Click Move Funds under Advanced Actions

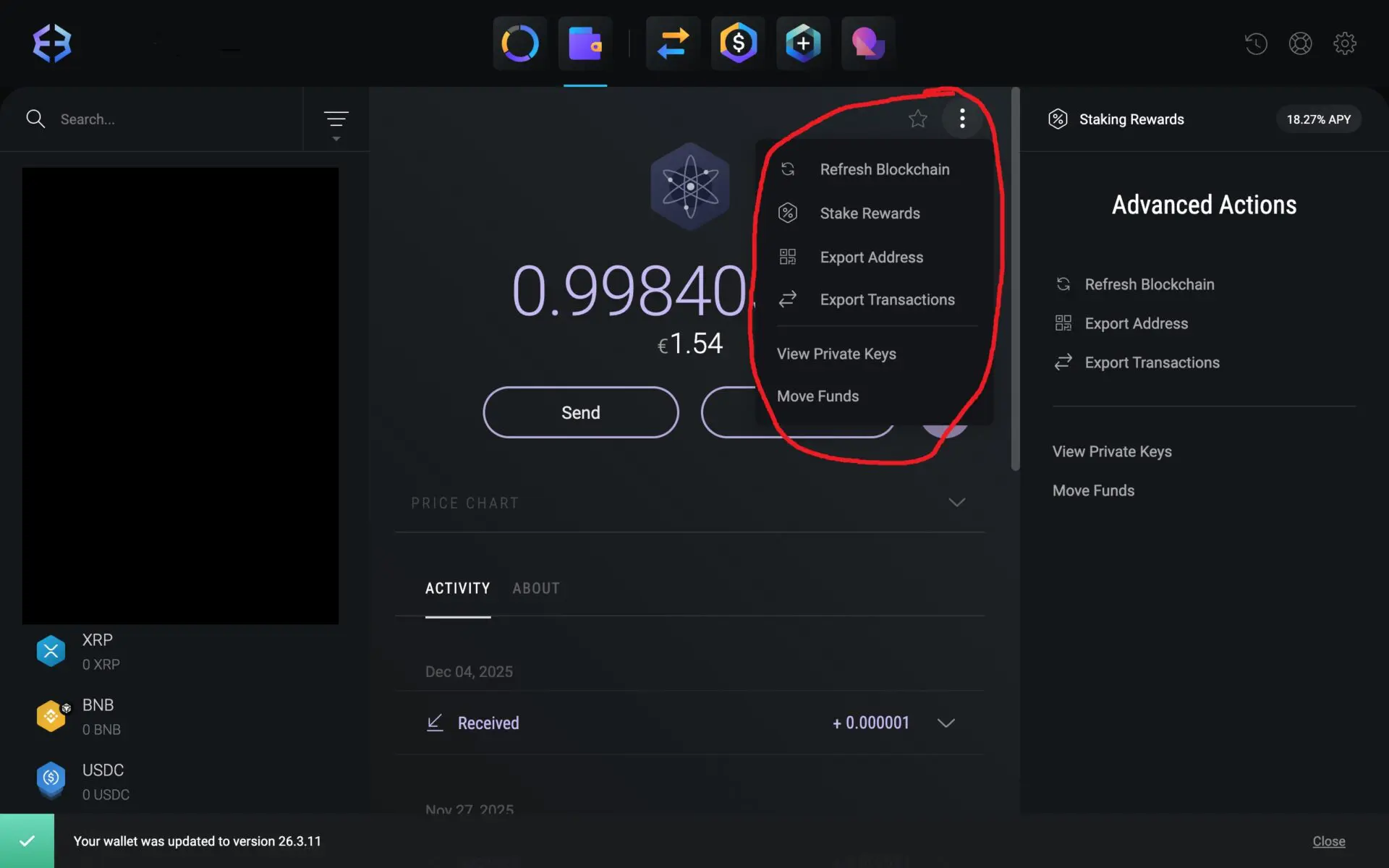click(x=1093, y=490)
